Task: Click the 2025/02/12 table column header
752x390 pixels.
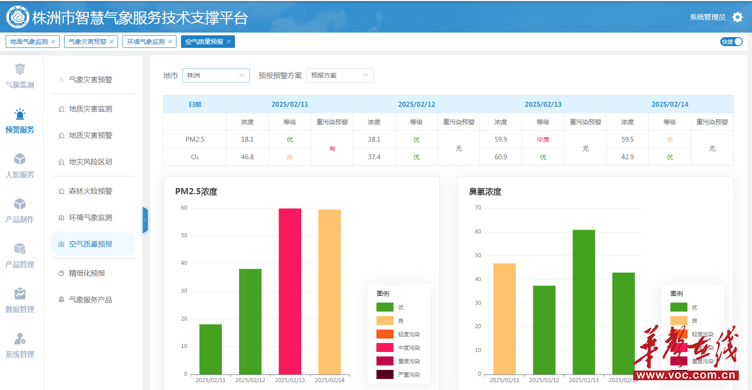Action: pos(416,104)
